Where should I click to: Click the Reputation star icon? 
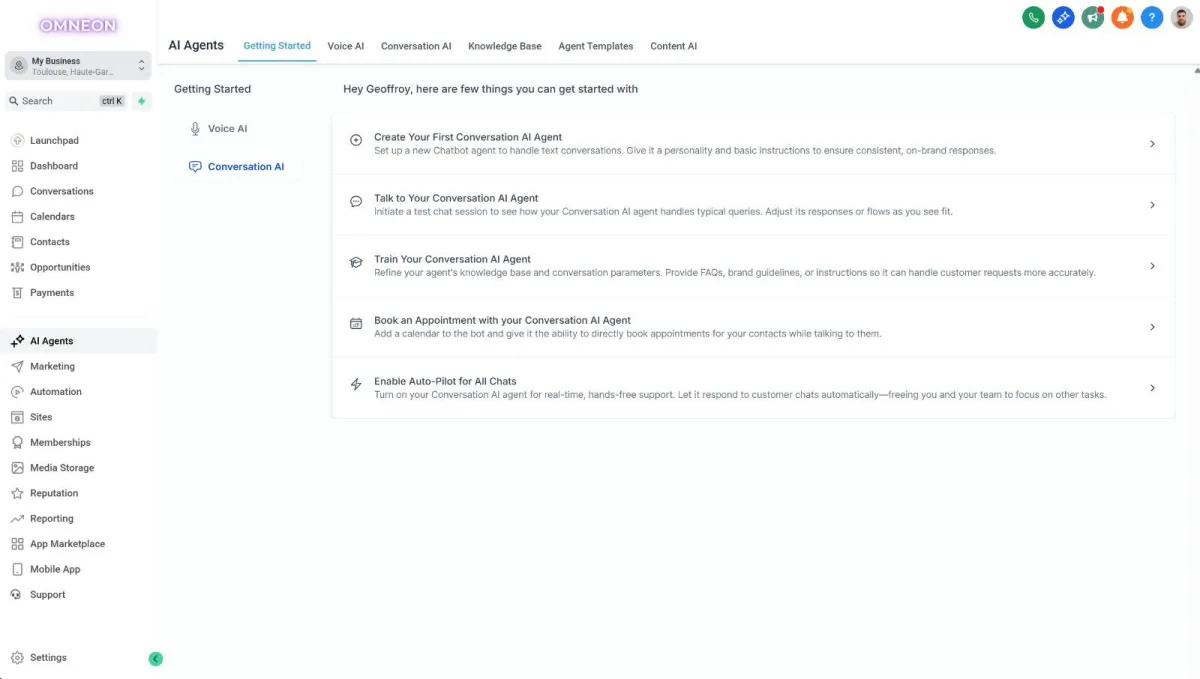click(17, 493)
